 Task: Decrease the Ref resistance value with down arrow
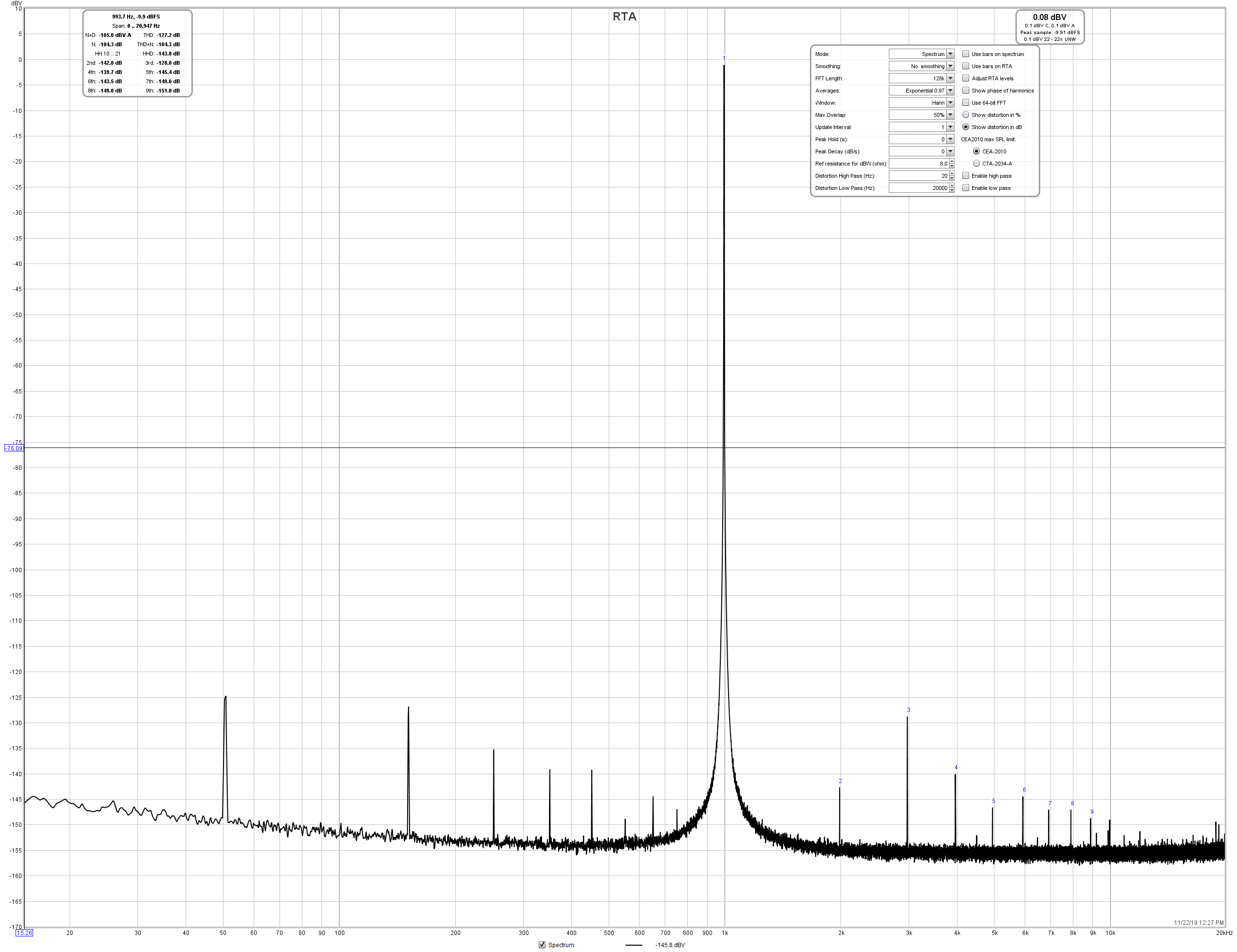pyautogui.click(x=952, y=166)
